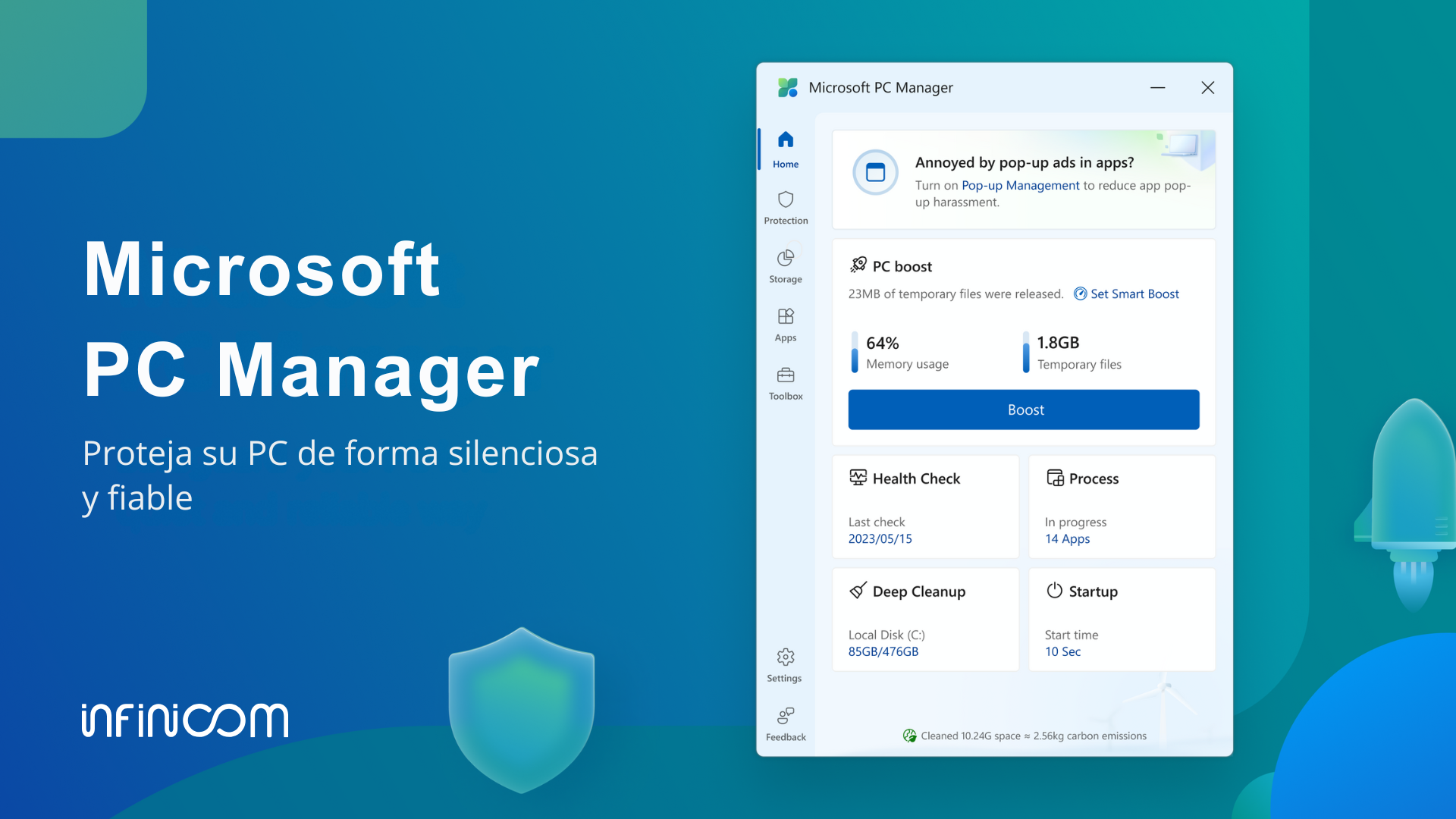Select the Storage icon
Viewport: 1456px width, 819px height.
(x=785, y=257)
